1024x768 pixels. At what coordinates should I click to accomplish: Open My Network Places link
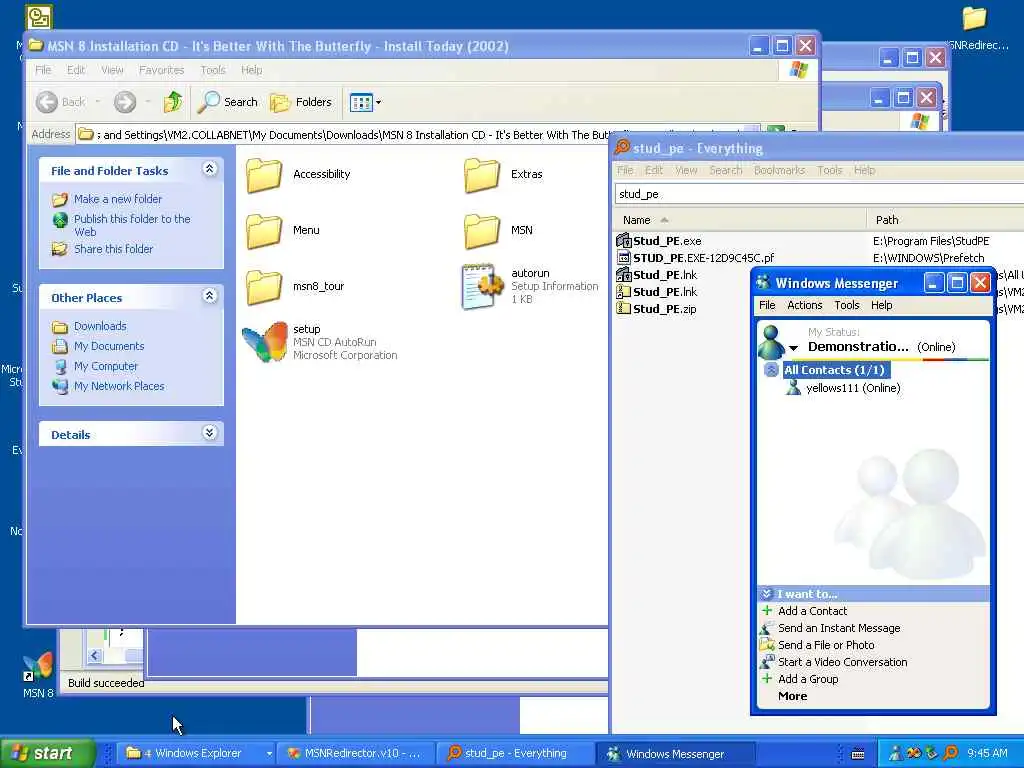(x=119, y=386)
